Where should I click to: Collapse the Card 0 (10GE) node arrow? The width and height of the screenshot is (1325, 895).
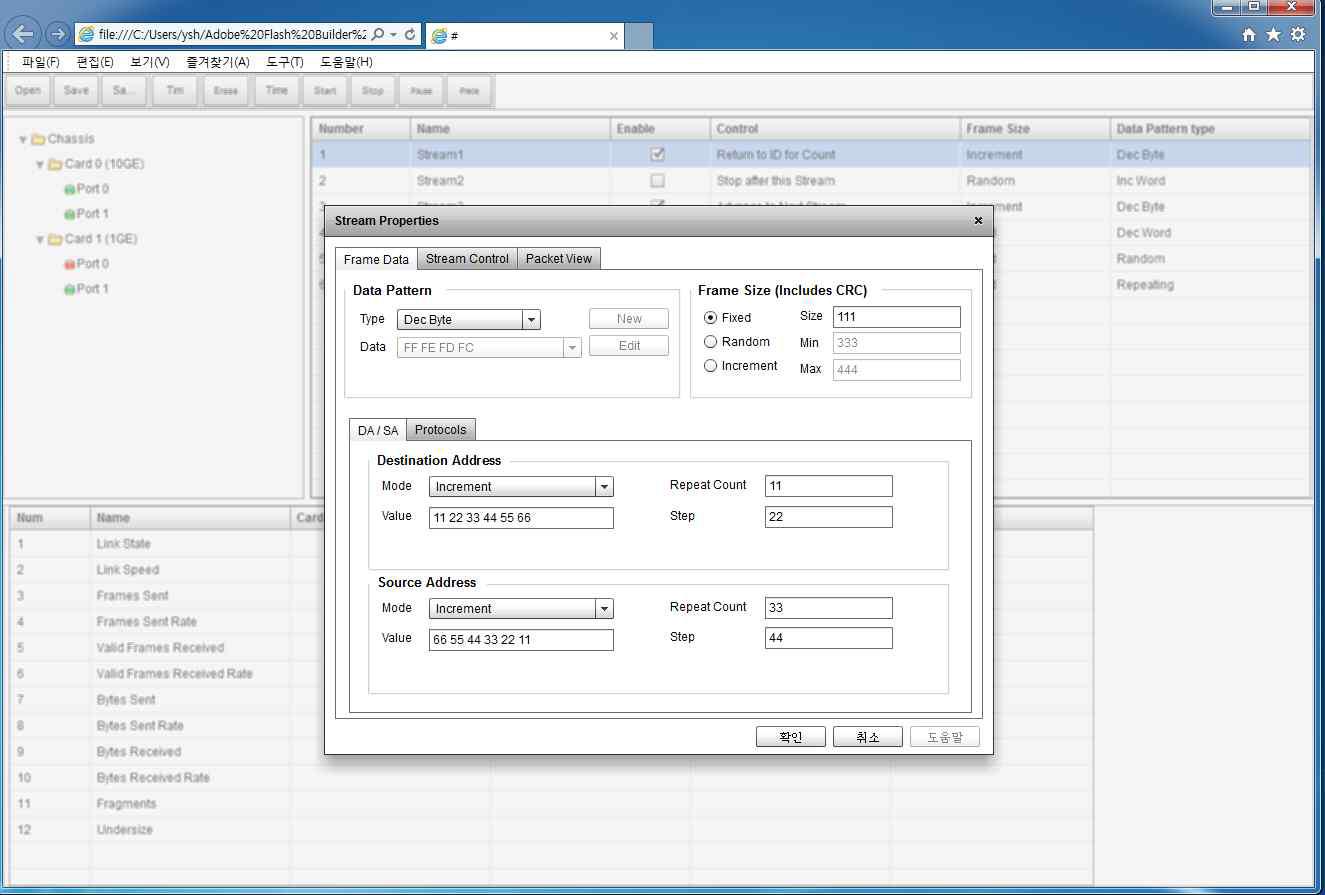click(40, 165)
